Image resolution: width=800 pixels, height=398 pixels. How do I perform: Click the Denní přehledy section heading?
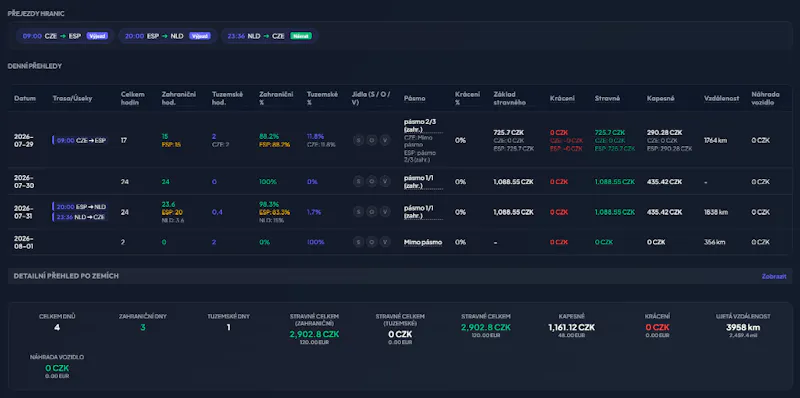35,66
